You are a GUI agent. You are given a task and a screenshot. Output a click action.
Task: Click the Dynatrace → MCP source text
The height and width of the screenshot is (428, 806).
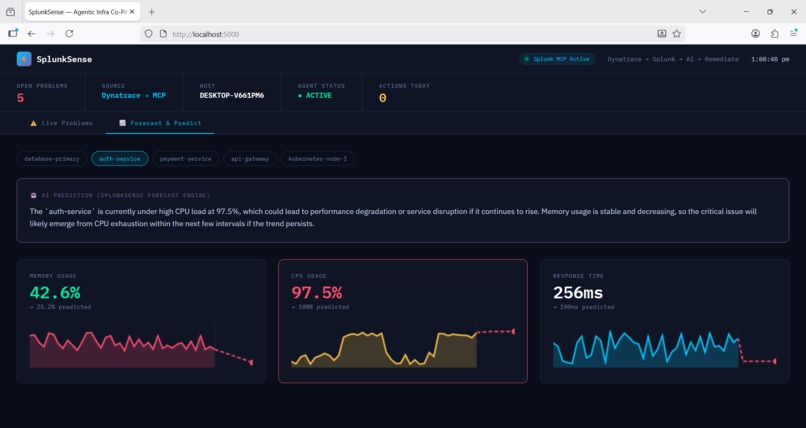pos(134,96)
